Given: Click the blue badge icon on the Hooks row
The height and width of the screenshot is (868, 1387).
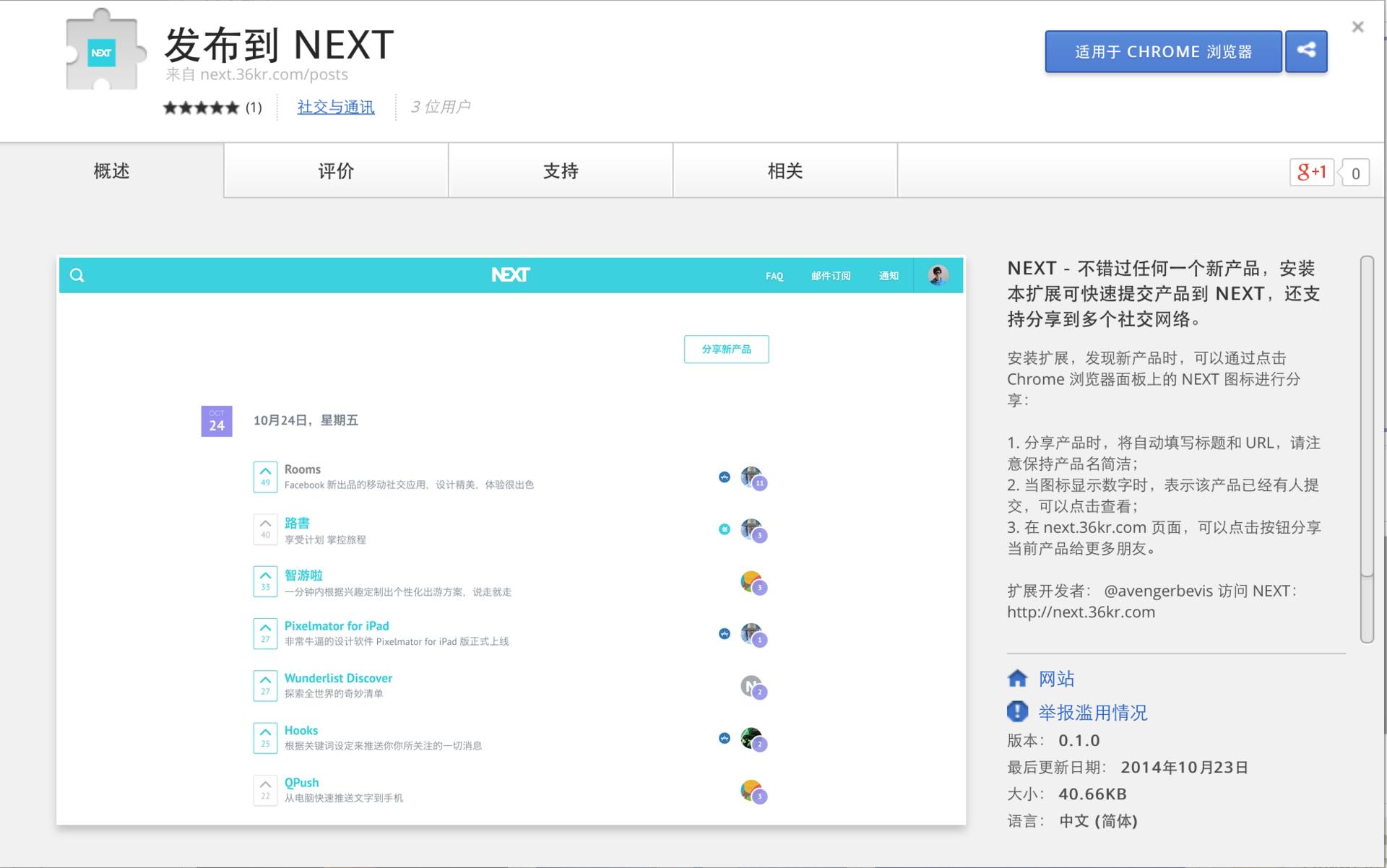Looking at the screenshot, I should (x=725, y=738).
